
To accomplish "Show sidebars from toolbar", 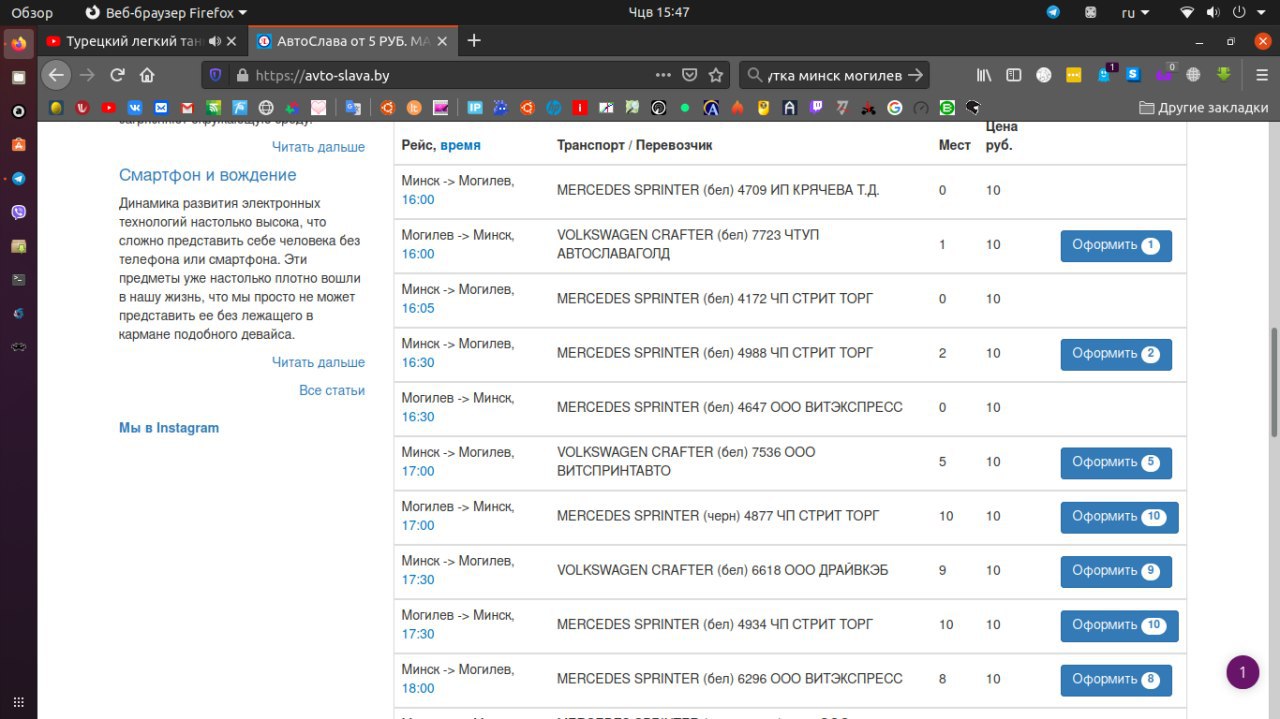I will [x=1014, y=75].
